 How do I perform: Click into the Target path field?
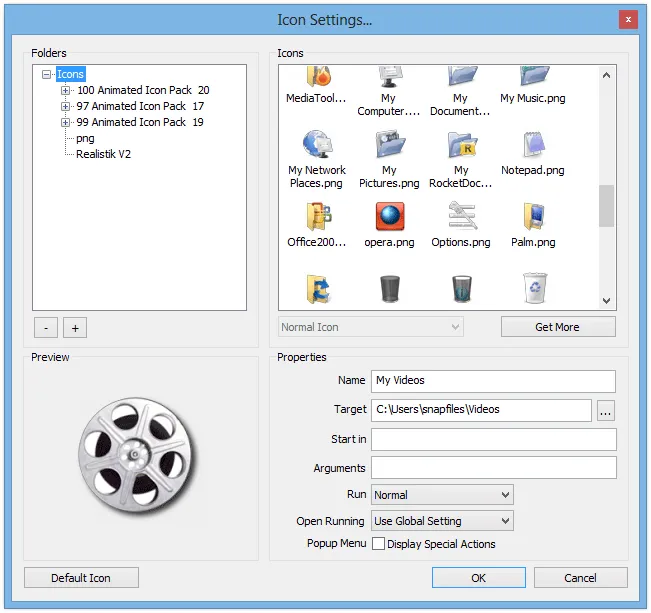[481, 410]
